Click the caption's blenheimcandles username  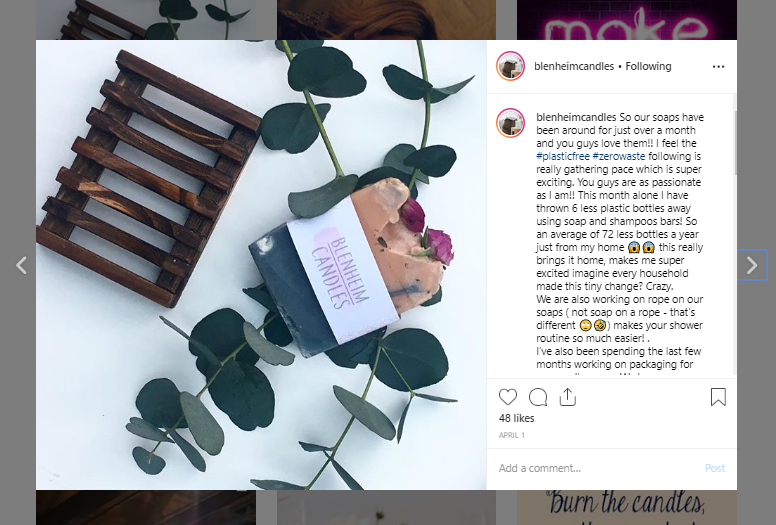click(x=577, y=117)
